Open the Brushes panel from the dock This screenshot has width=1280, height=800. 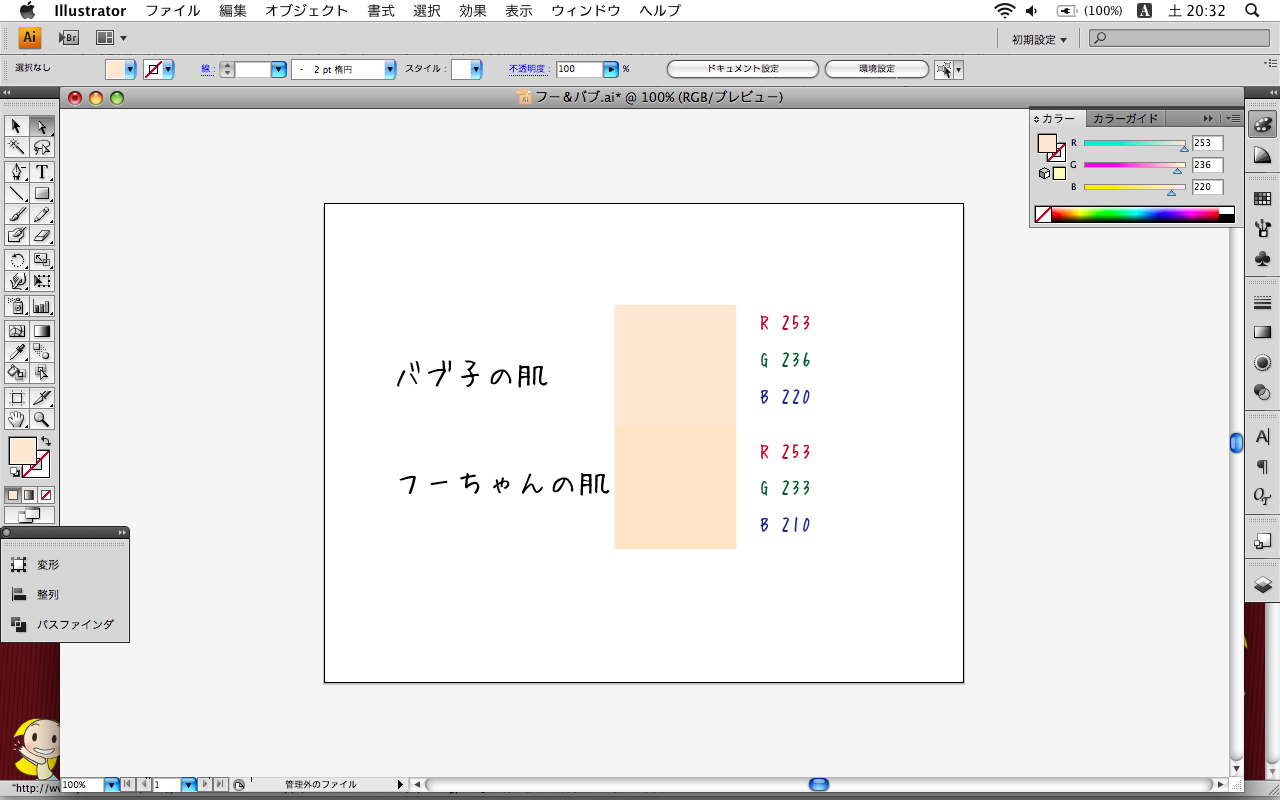click(1262, 229)
